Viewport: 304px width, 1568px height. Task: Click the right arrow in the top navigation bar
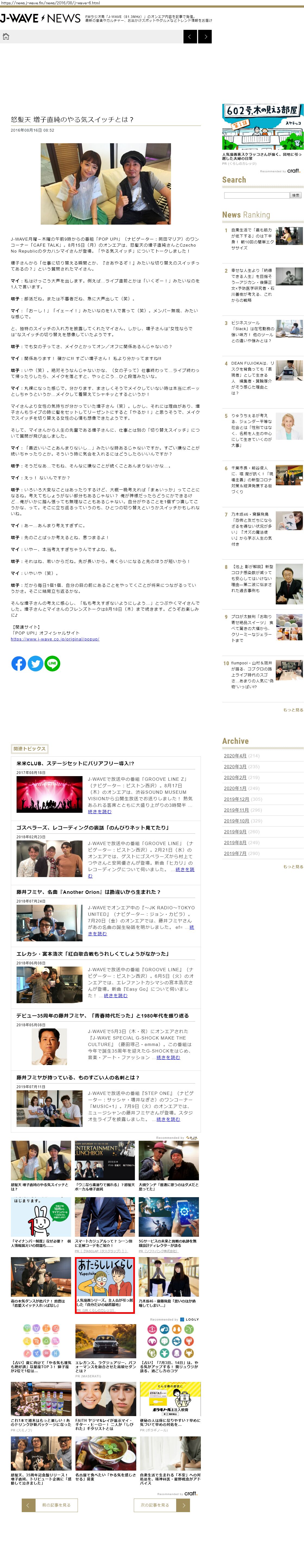click(x=205, y=37)
